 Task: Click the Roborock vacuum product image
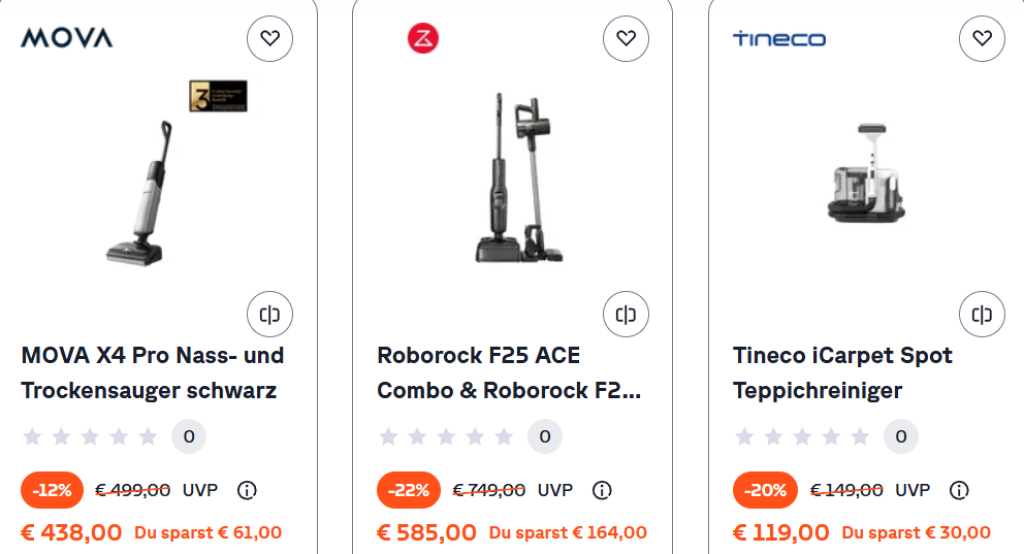(x=512, y=180)
